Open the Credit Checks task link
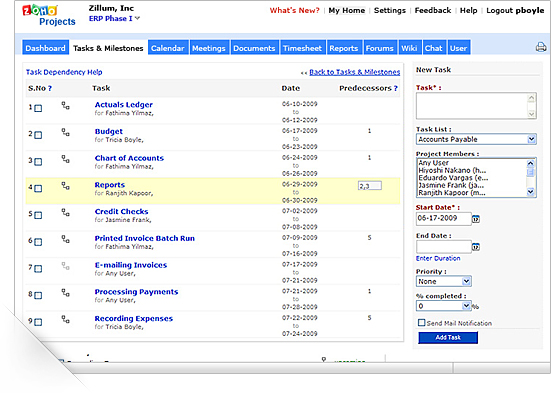The height and width of the screenshot is (393, 551). click(121, 212)
